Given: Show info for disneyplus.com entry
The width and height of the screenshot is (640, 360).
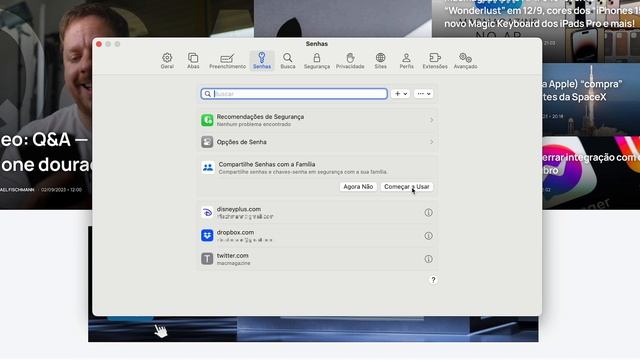Looking at the screenshot, I should tap(428, 213).
